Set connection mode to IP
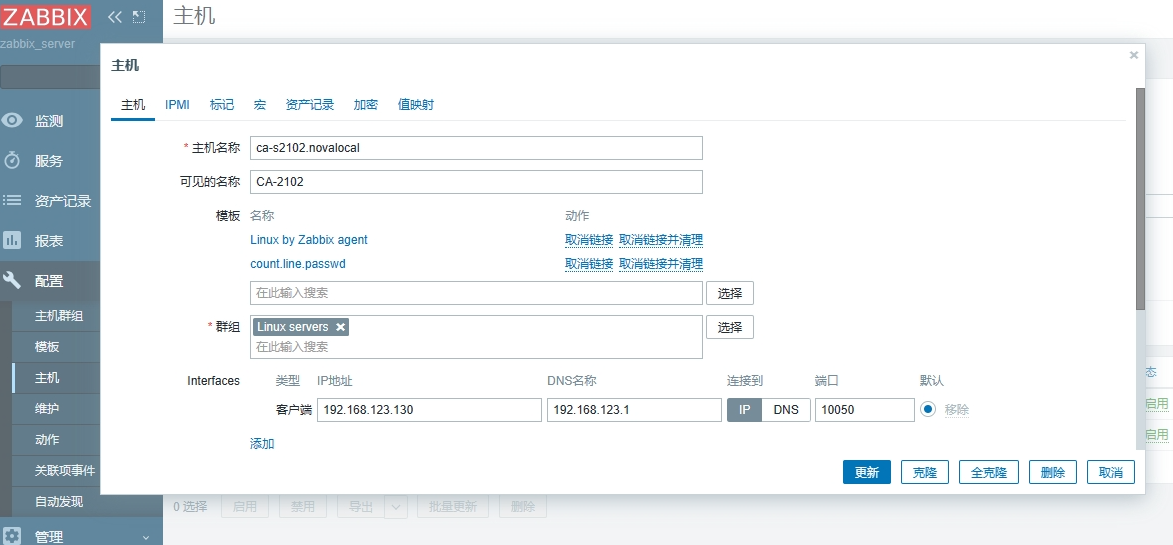 pyautogui.click(x=744, y=410)
